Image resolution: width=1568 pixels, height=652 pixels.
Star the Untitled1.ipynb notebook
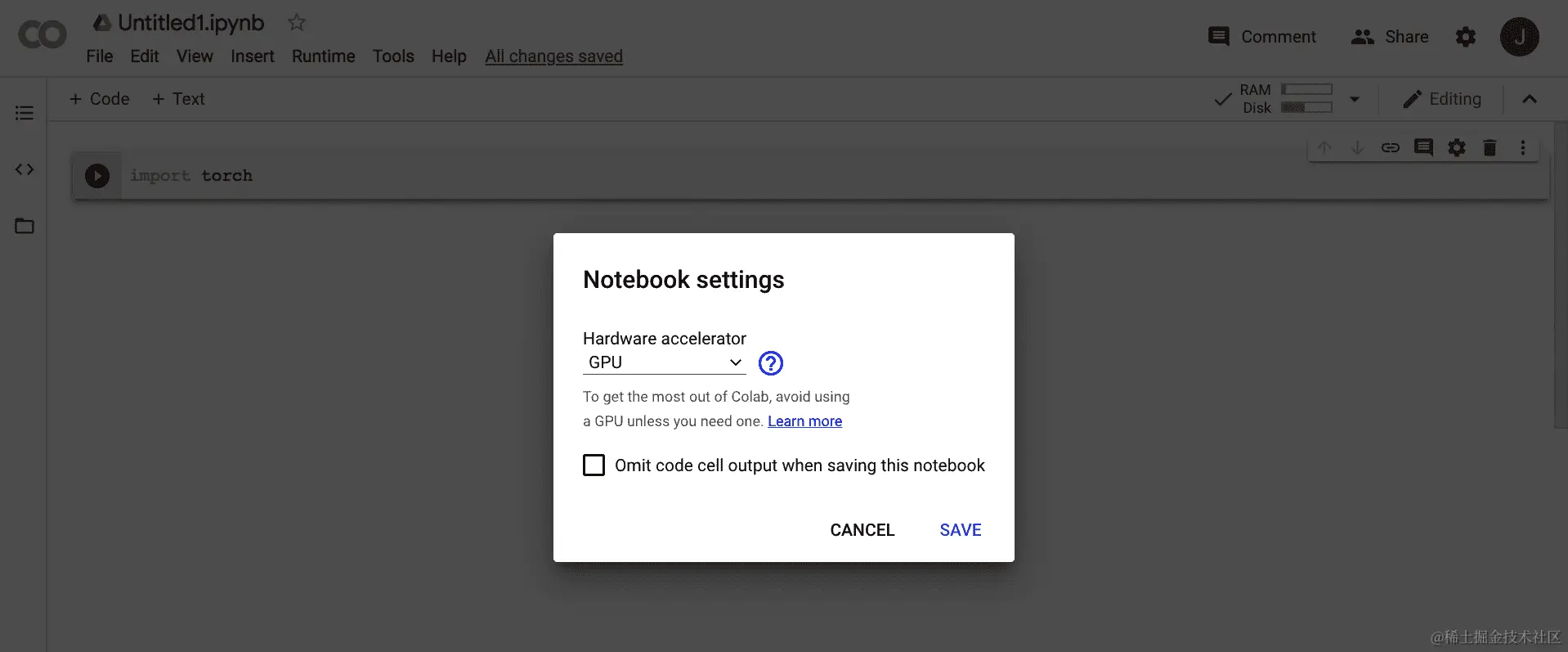(x=297, y=23)
